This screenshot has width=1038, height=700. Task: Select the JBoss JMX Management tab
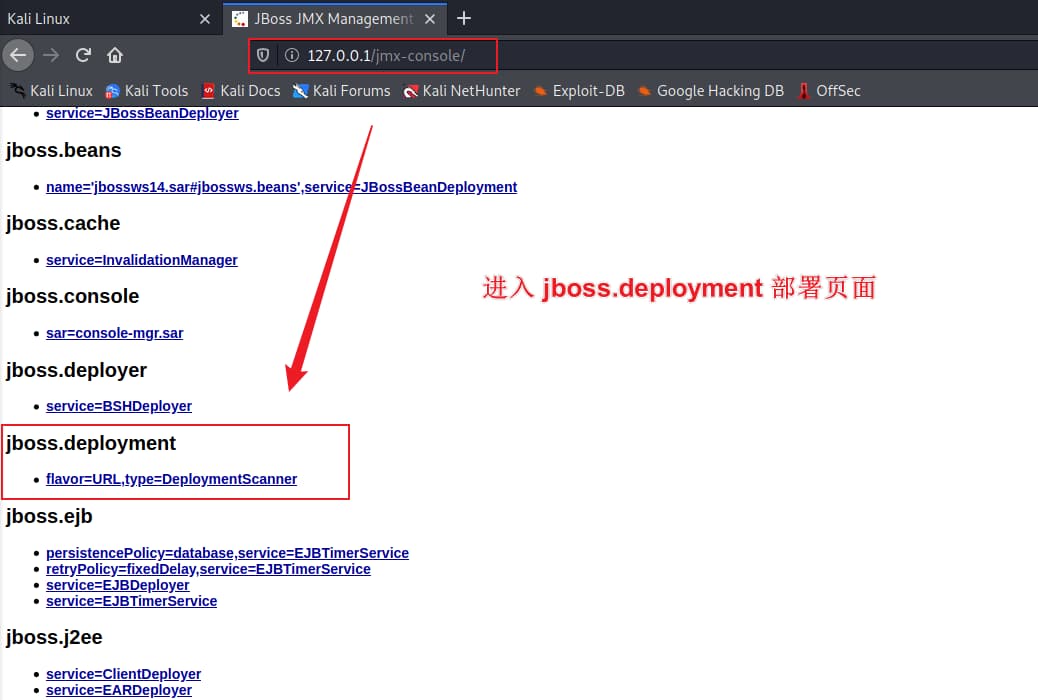[x=335, y=19]
